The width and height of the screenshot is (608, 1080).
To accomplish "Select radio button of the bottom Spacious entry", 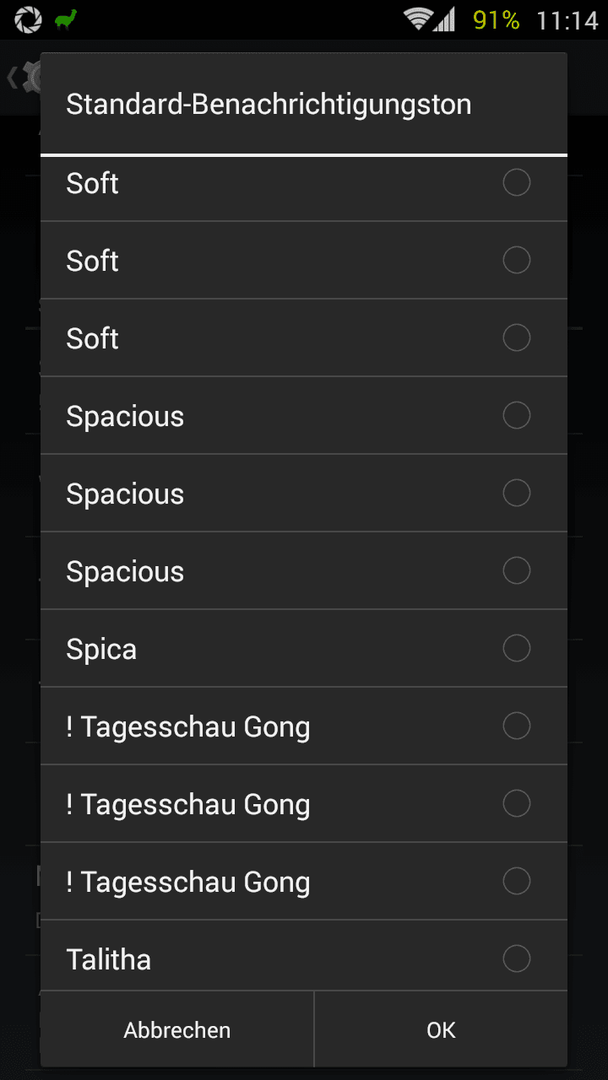I will (516, 570).
